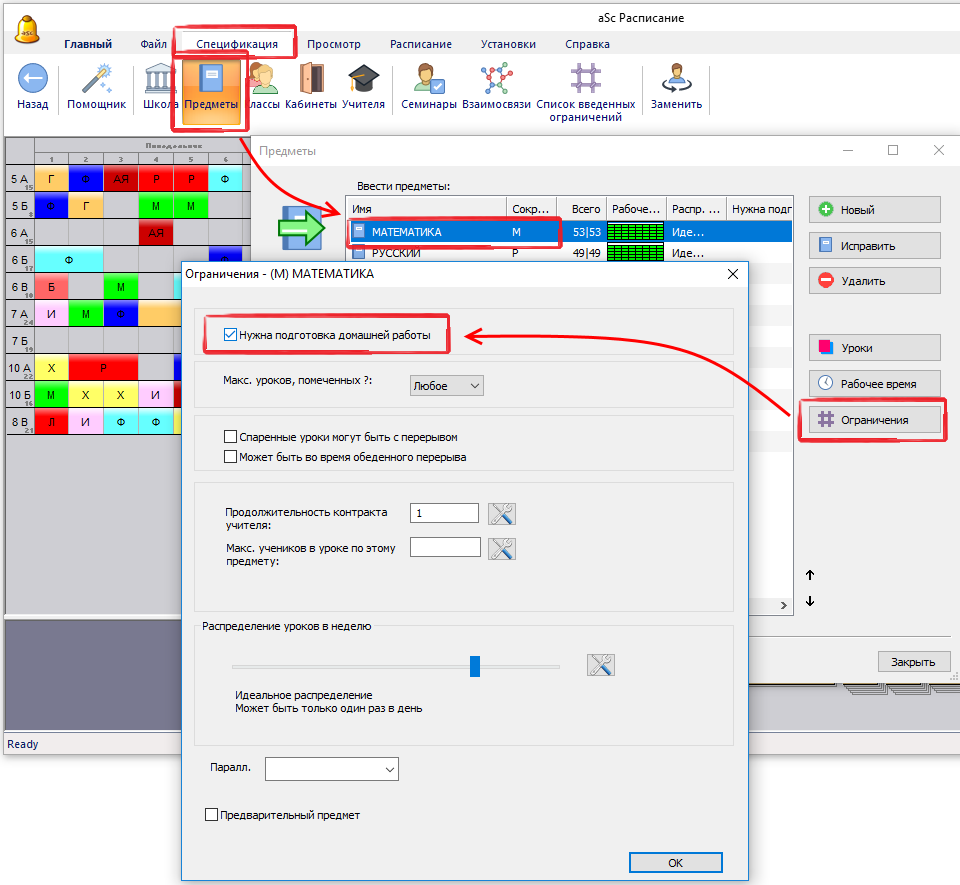Open Список введенных ограничений grid icon

(x=585, y=79)
